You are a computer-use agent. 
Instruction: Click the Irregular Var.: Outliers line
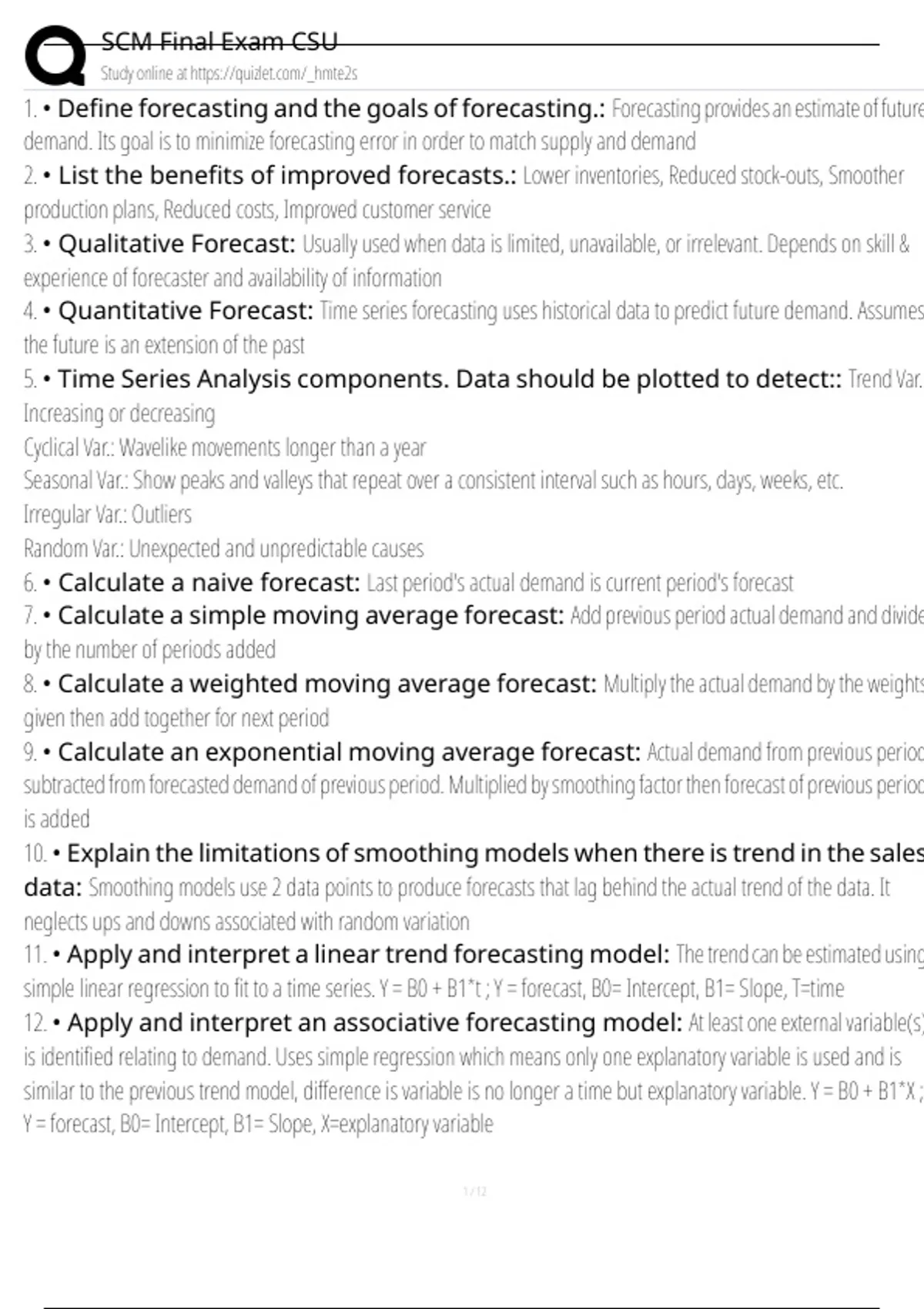(x=108, y=514)
